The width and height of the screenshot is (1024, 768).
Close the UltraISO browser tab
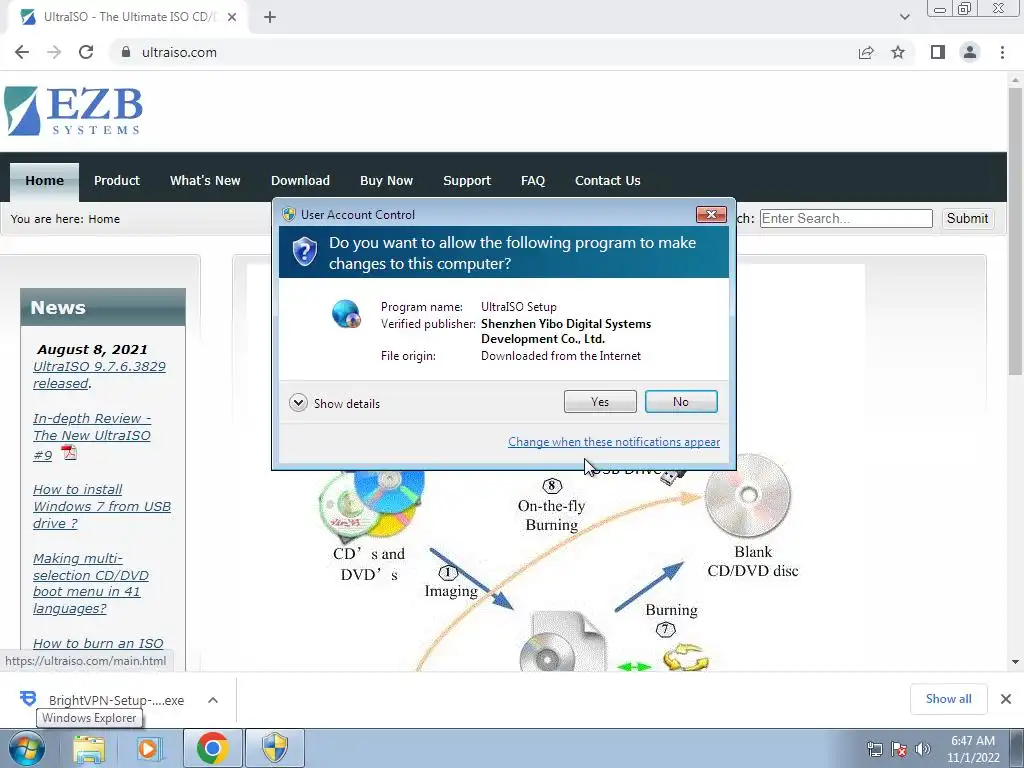(232, 17)
